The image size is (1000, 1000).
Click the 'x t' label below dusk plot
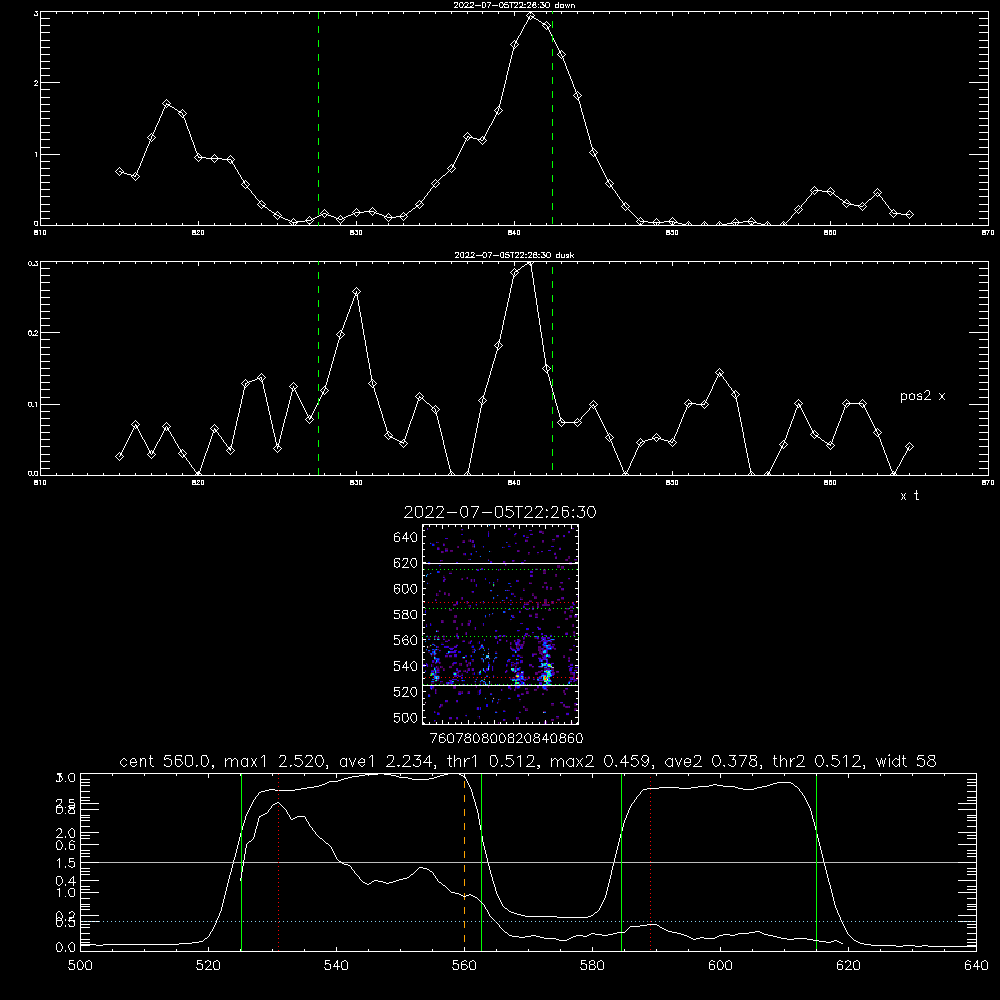click(909, 496)
